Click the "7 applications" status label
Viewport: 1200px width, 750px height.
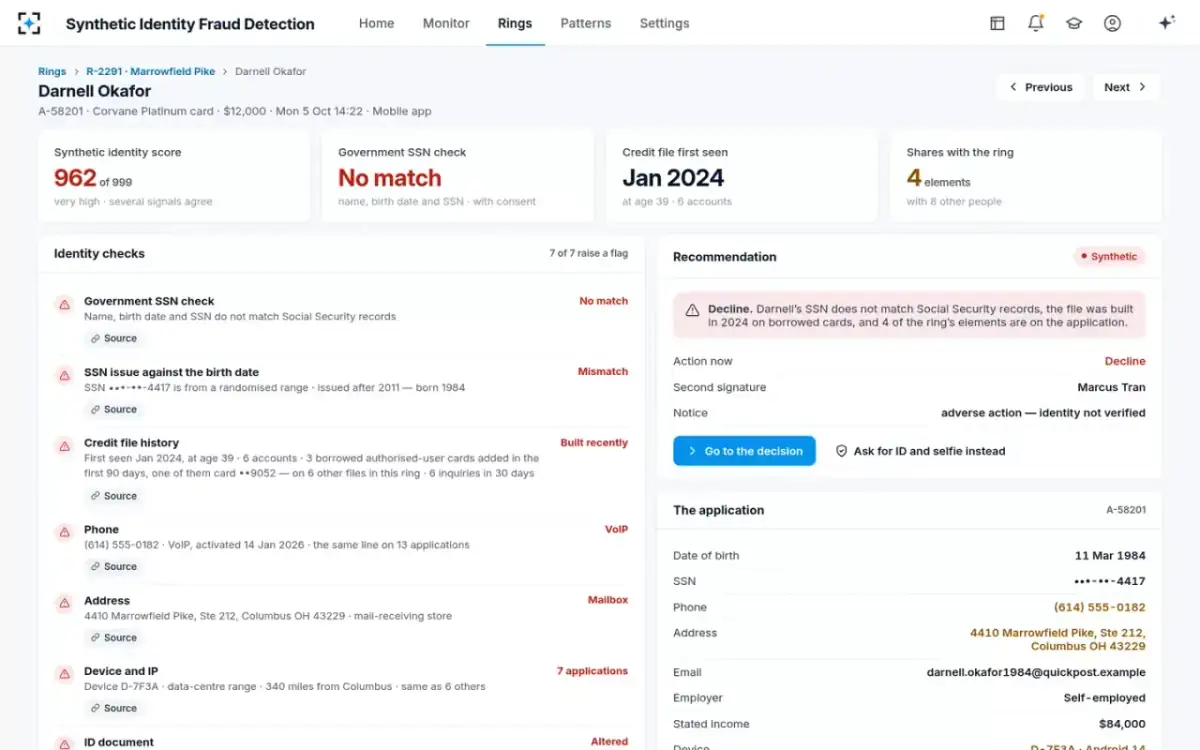coord(592,671)
